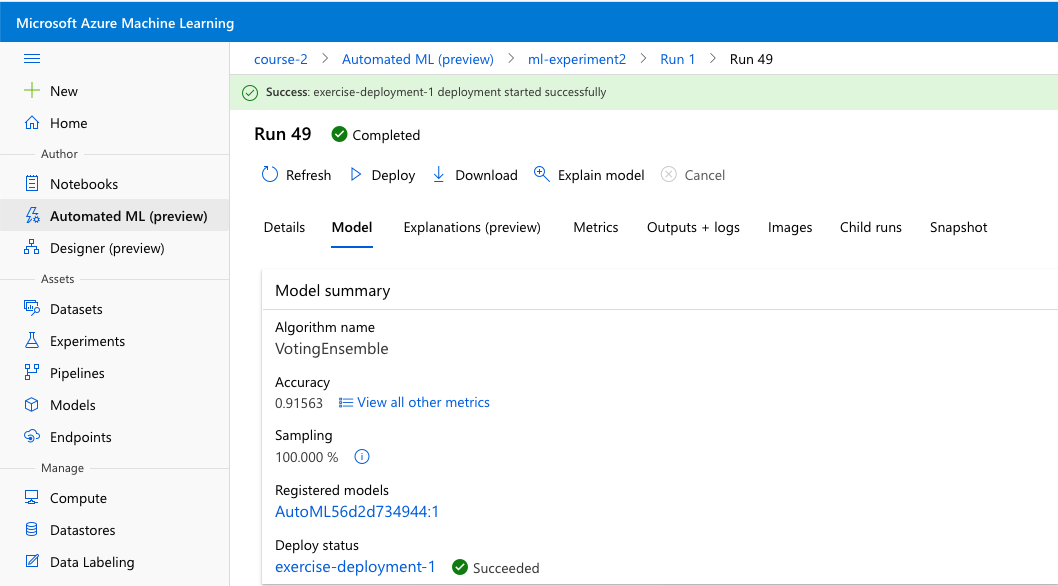
Task: Click the accuracy value 0.91563
Action: click(299, 403)
